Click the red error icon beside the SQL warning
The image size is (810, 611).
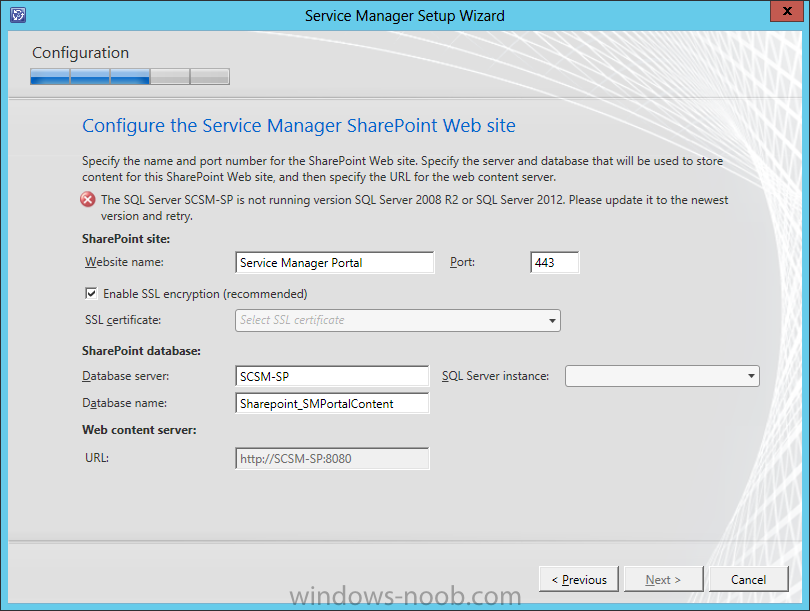(89, 200)
